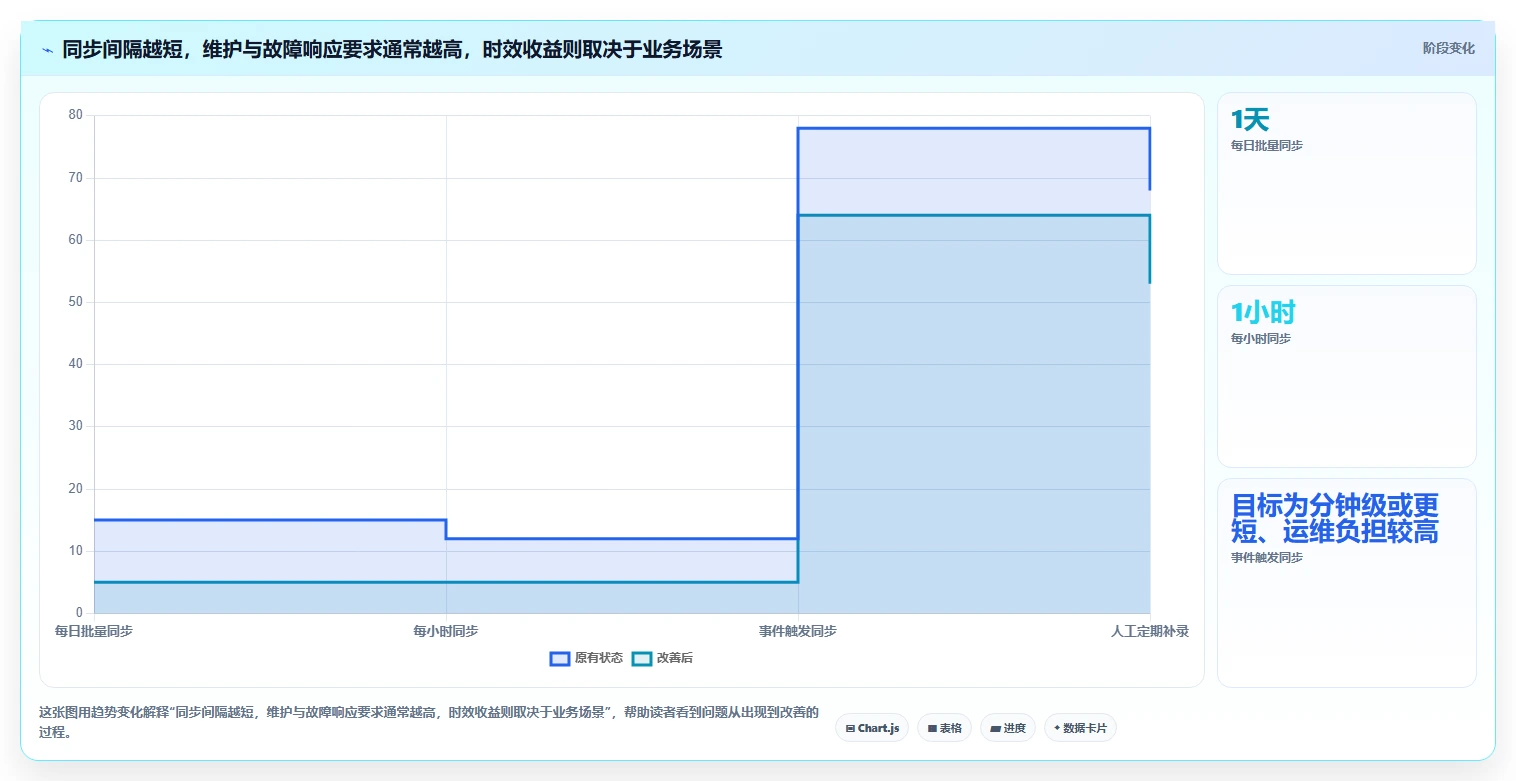Click the 30 y-axis tick value
This screenshot has width=1516, height=781.
76,426
